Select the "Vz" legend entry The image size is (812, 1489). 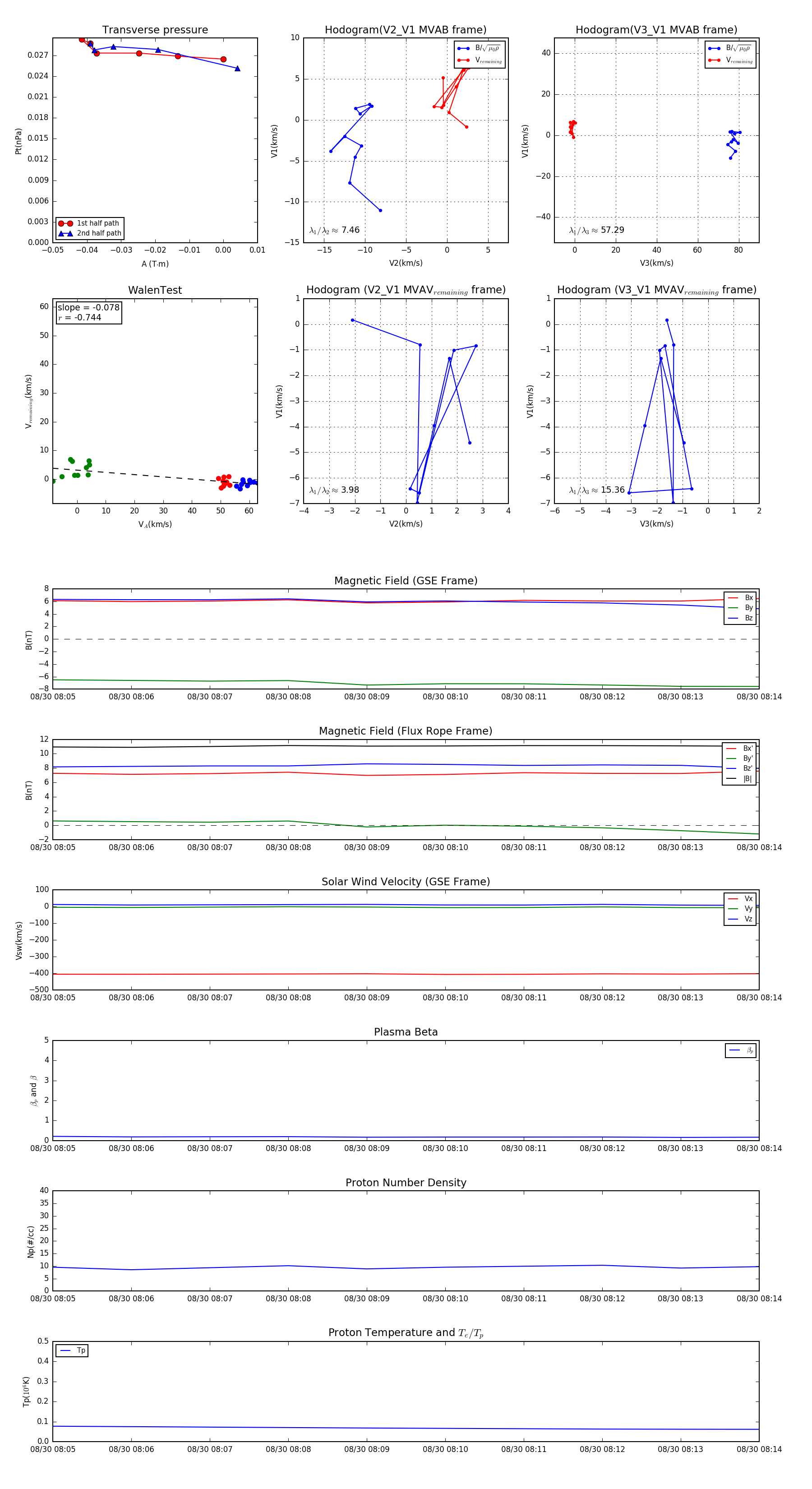tap(740, 919)
